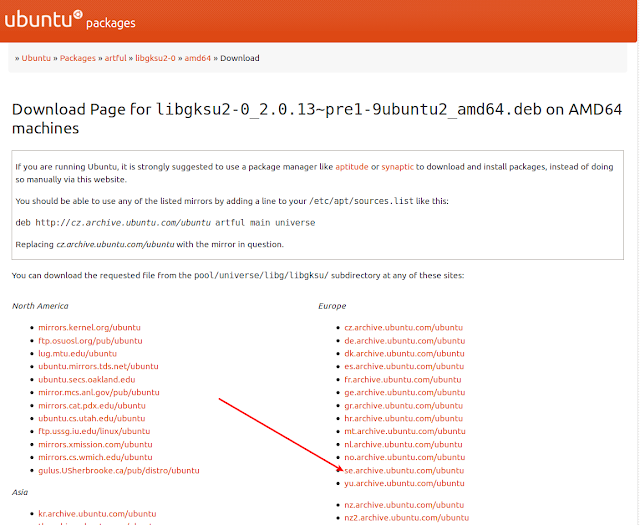
Task: Click the 'Download Page for libgksu2-0' heading
Action: 317,118
